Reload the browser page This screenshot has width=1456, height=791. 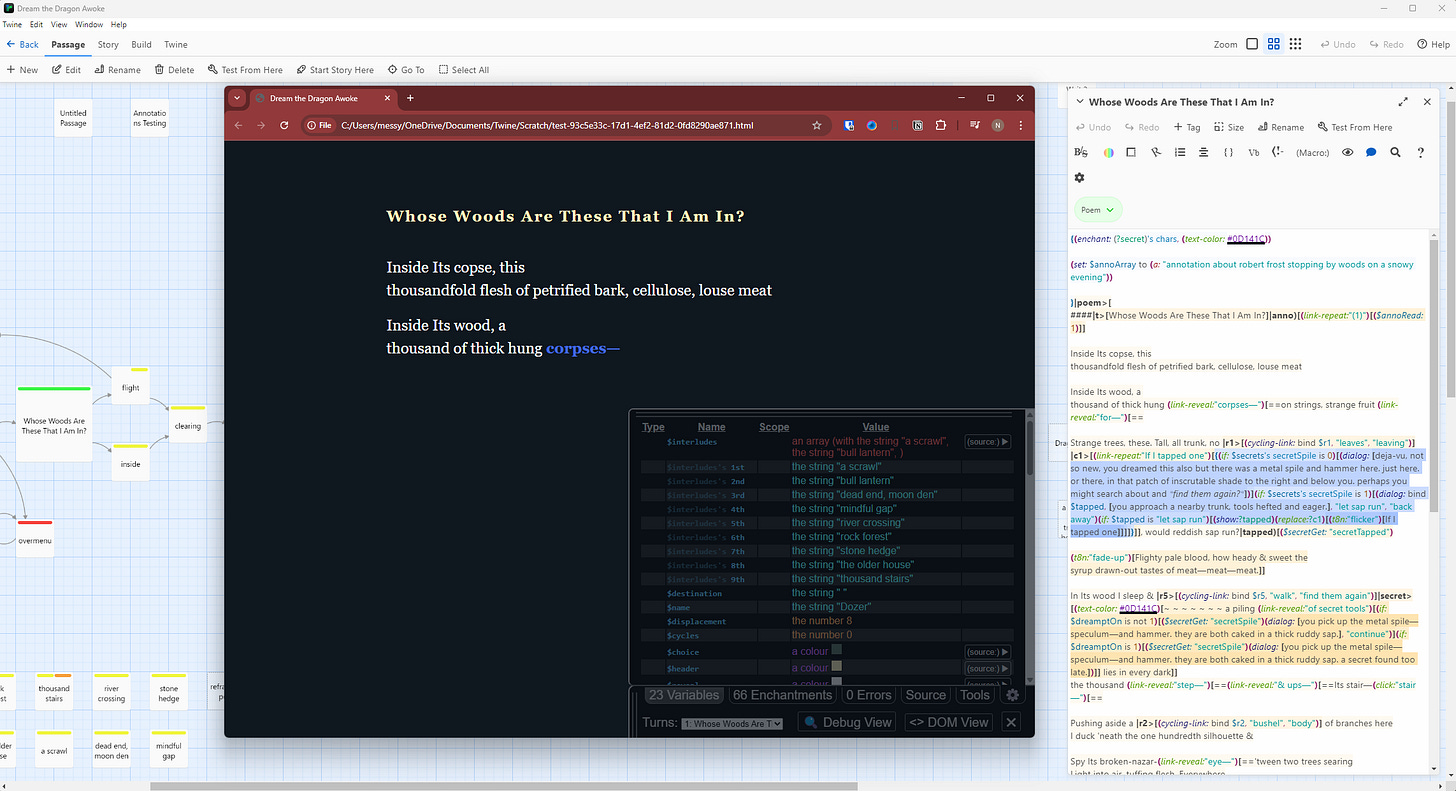tap(284, 125)
